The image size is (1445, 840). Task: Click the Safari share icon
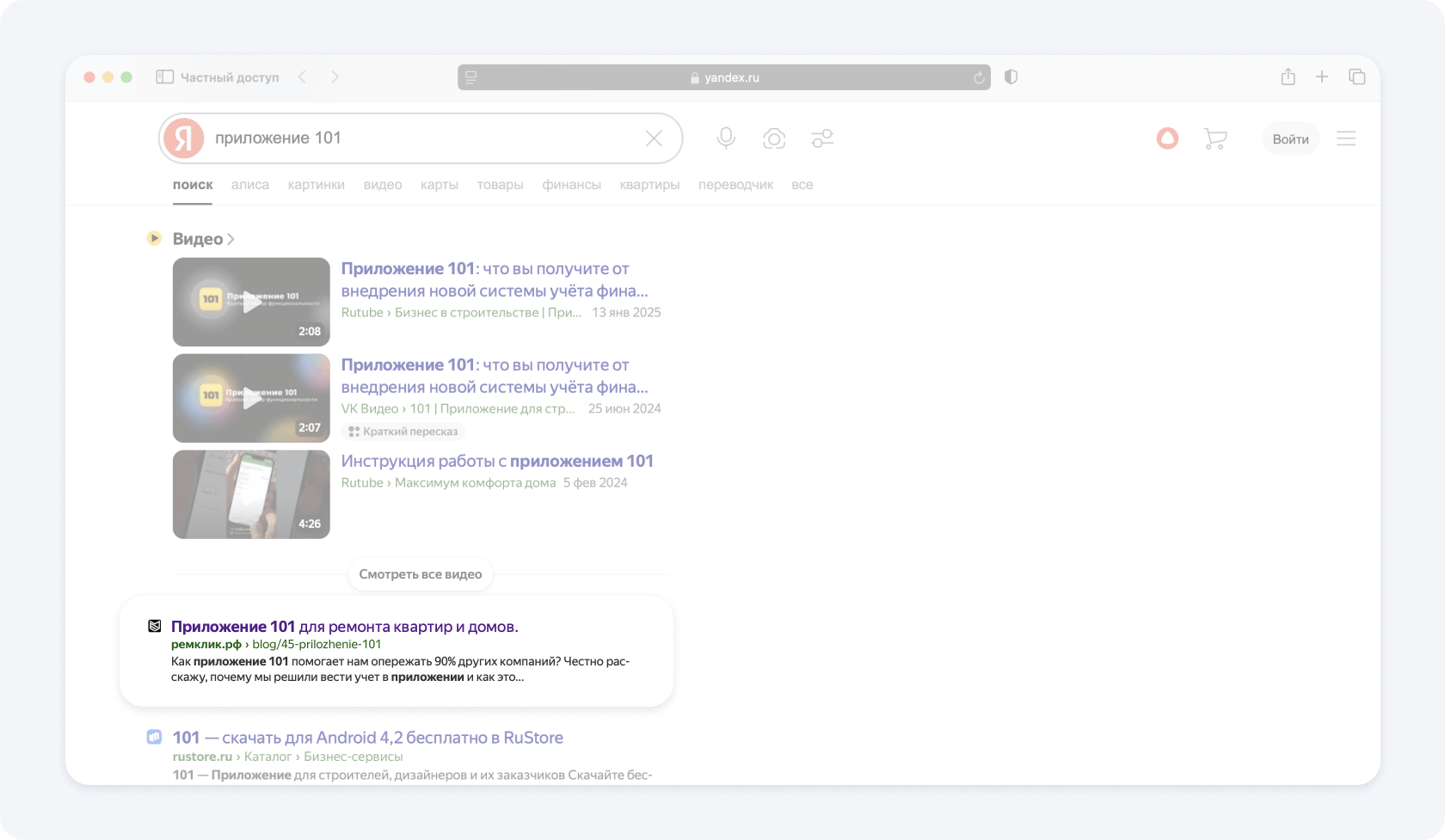[x=1288, y=77]
